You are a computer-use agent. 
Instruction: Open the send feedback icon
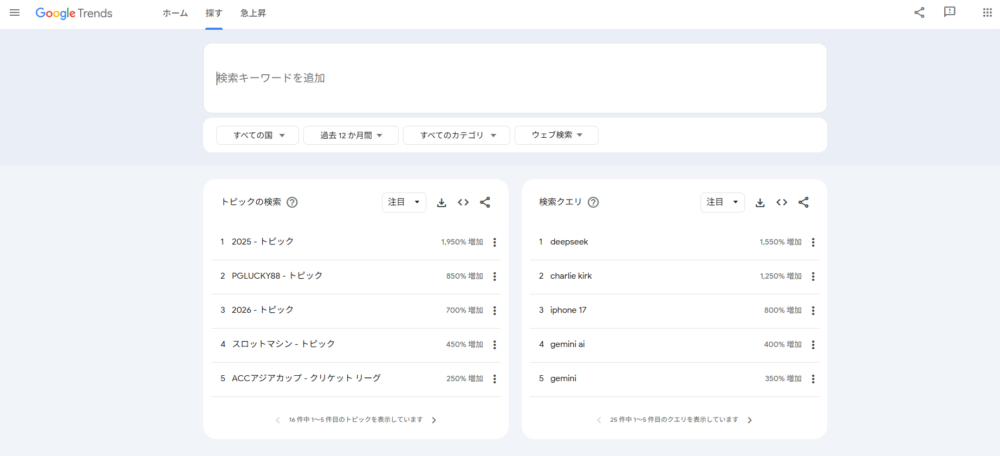click(x=950, y=13)
